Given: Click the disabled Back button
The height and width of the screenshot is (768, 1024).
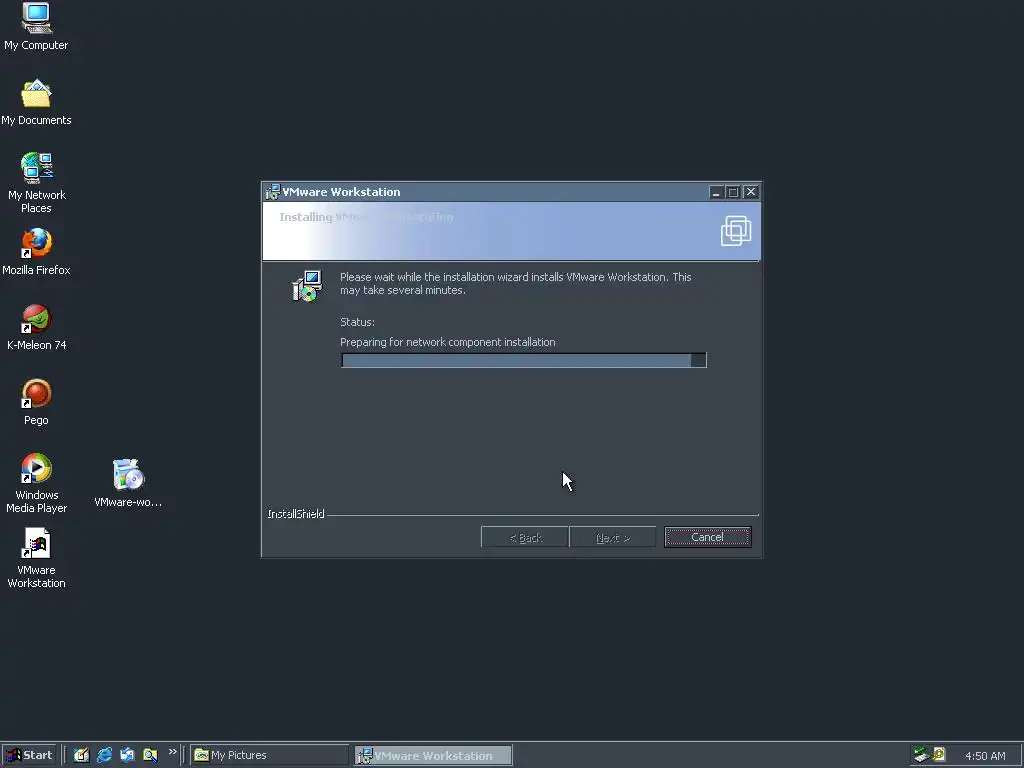Looking at the screenshot, I should coord(525,537).
